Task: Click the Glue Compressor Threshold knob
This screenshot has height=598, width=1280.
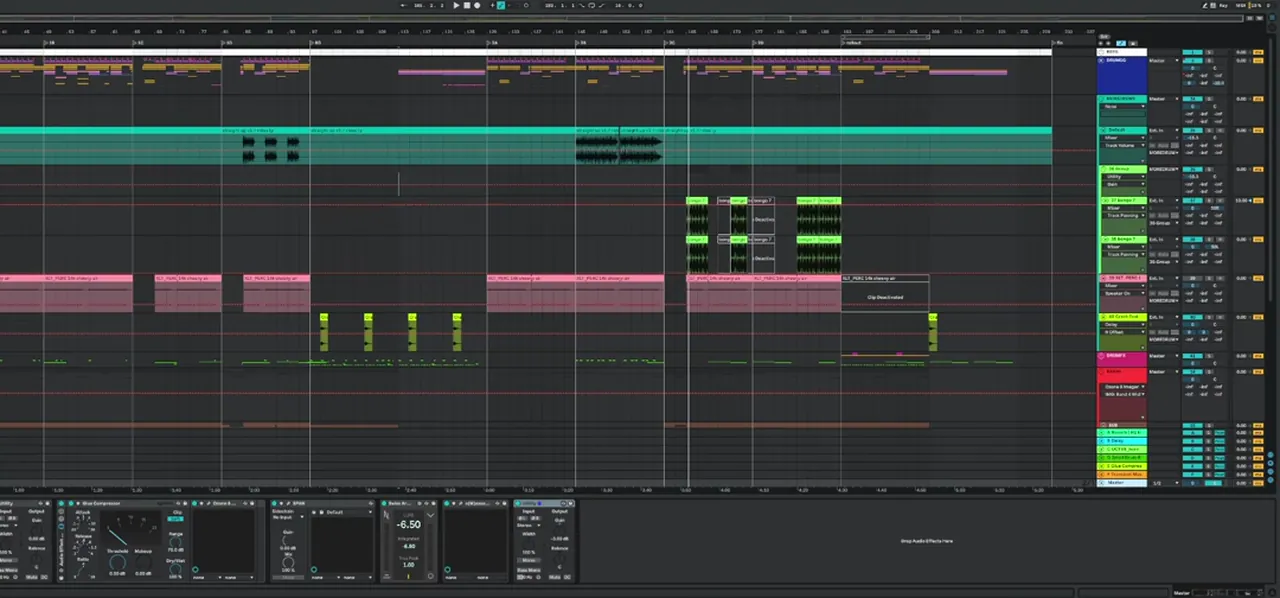Action: click(117, 562)
